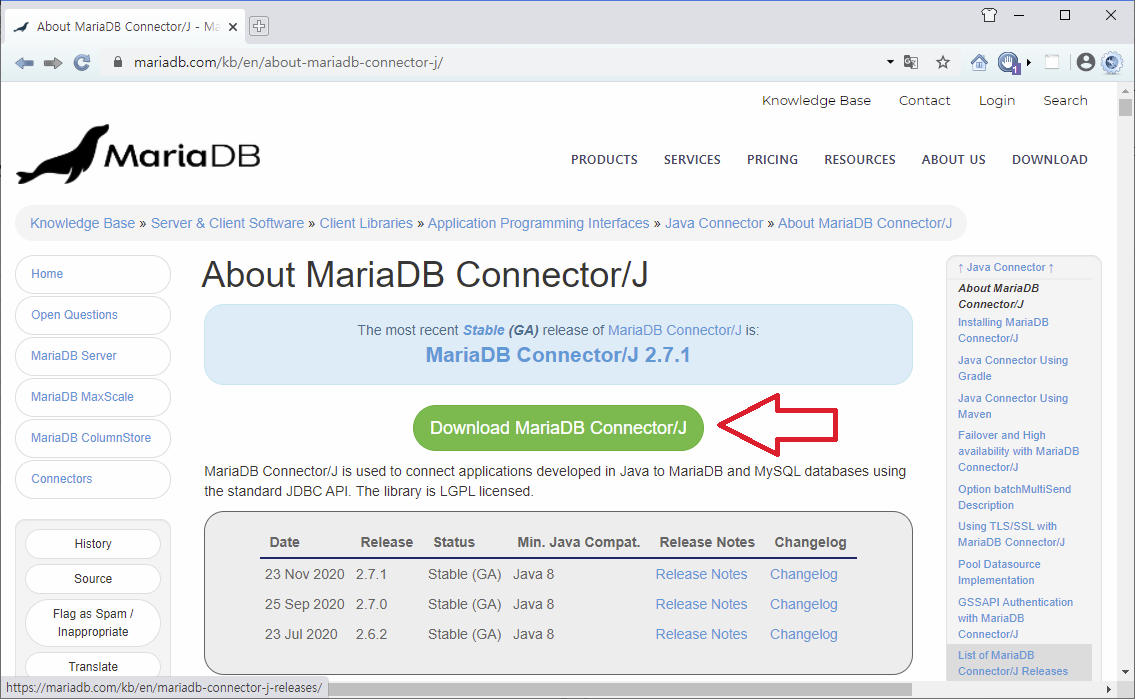This screenshot has width=1135, height=699.
Task: Open the PRICING menu
Action: pyautogui.click(x=772, y=160)
